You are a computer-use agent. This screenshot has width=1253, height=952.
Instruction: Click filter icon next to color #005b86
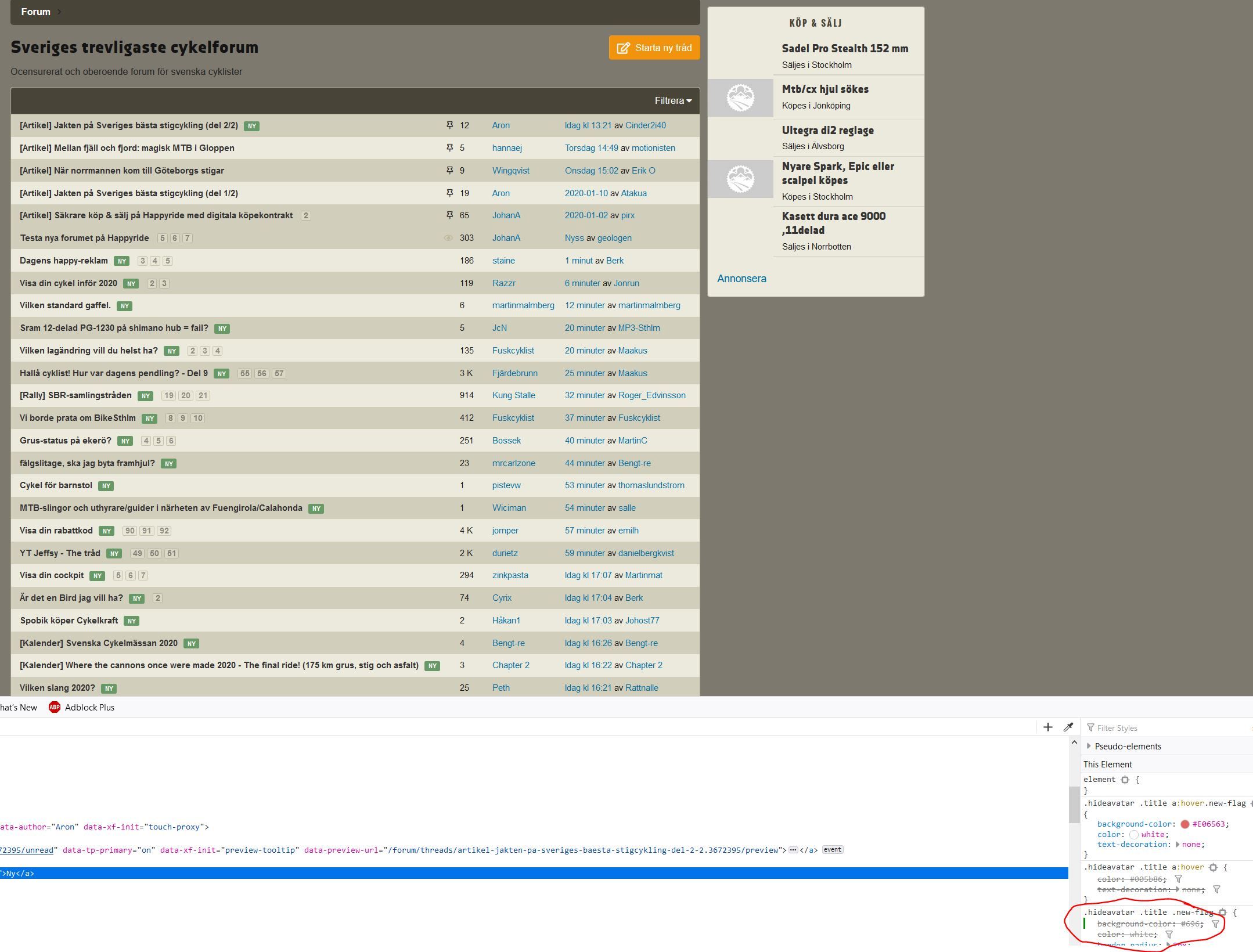(1178, 879)
